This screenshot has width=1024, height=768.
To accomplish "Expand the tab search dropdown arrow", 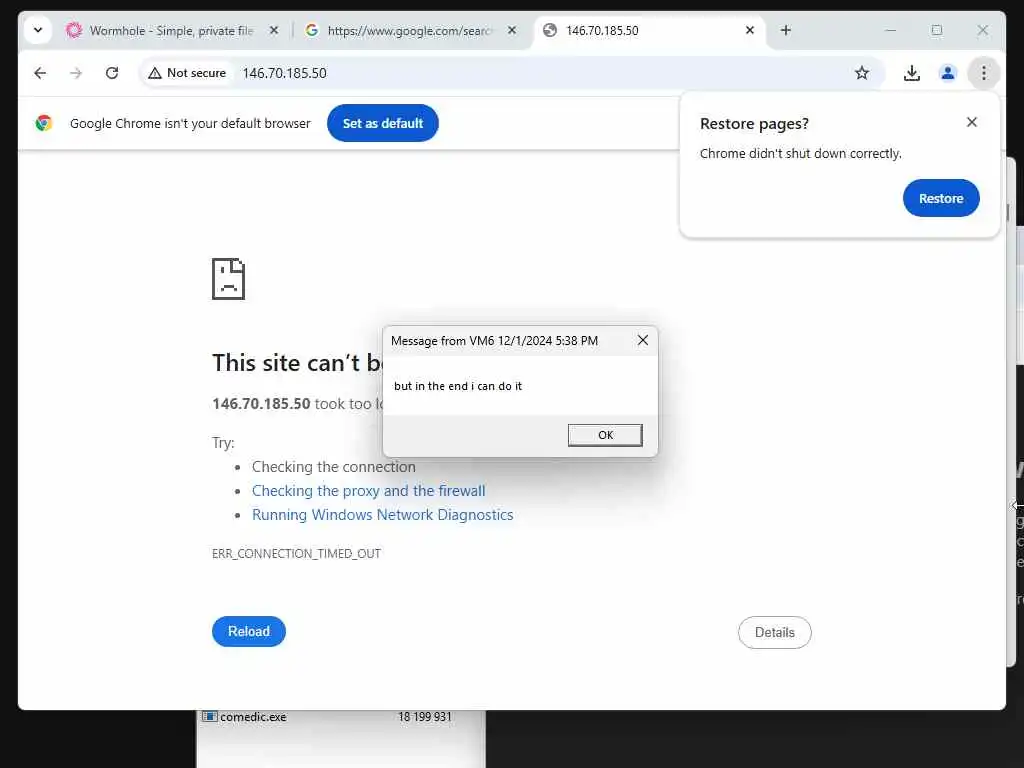I will 38,30.
